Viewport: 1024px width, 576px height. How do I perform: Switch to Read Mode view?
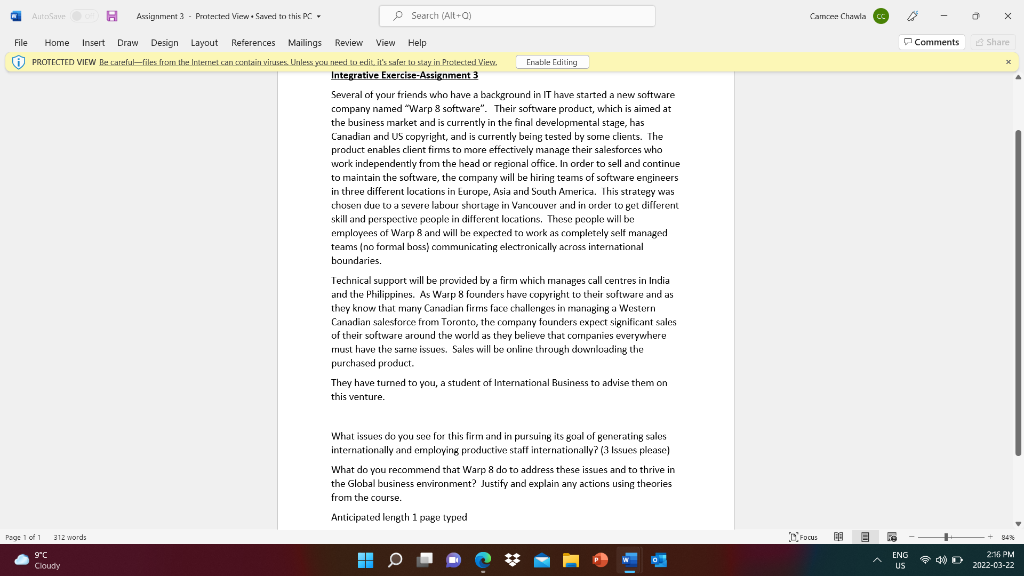[x=838, y=537]
